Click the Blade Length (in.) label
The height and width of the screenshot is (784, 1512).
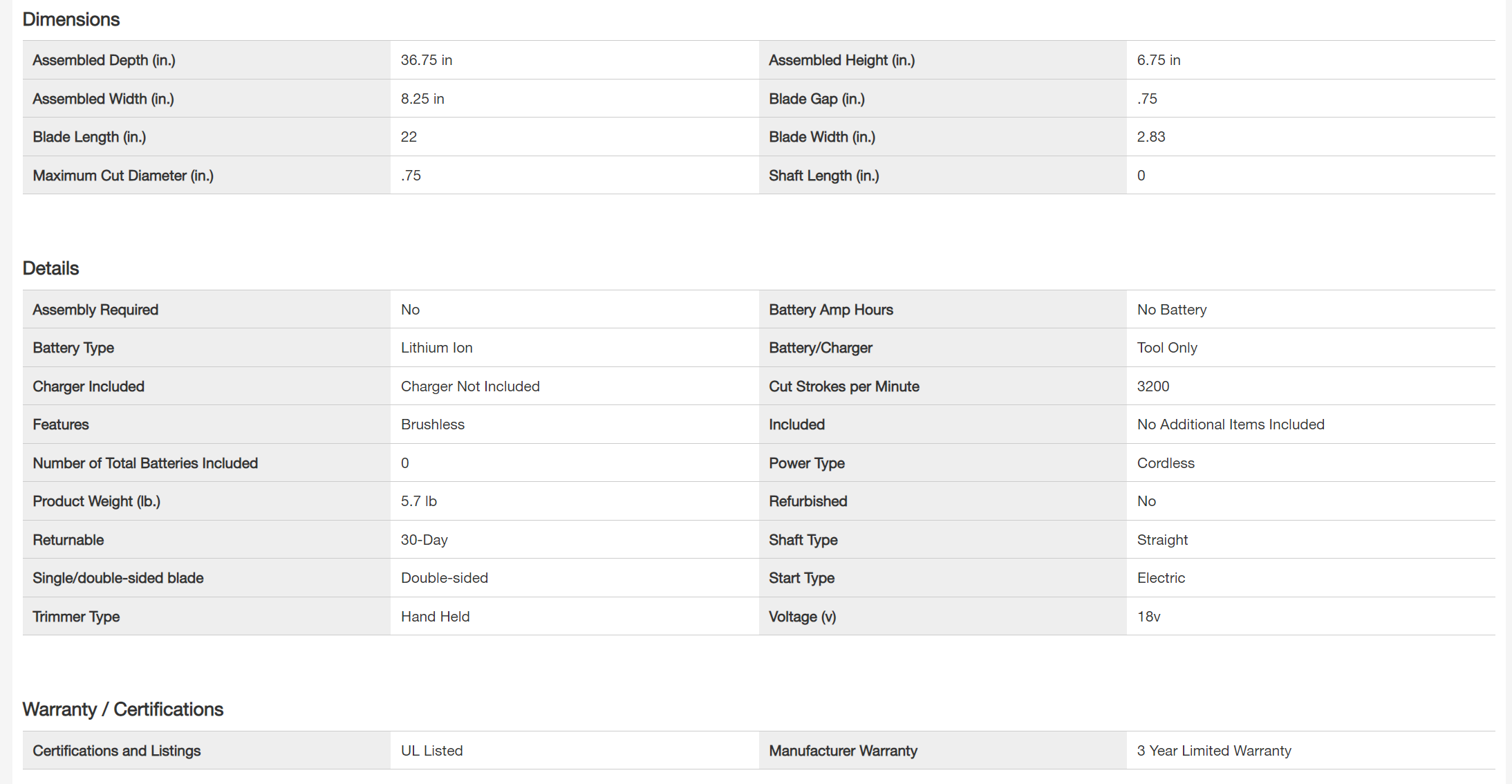90,137
